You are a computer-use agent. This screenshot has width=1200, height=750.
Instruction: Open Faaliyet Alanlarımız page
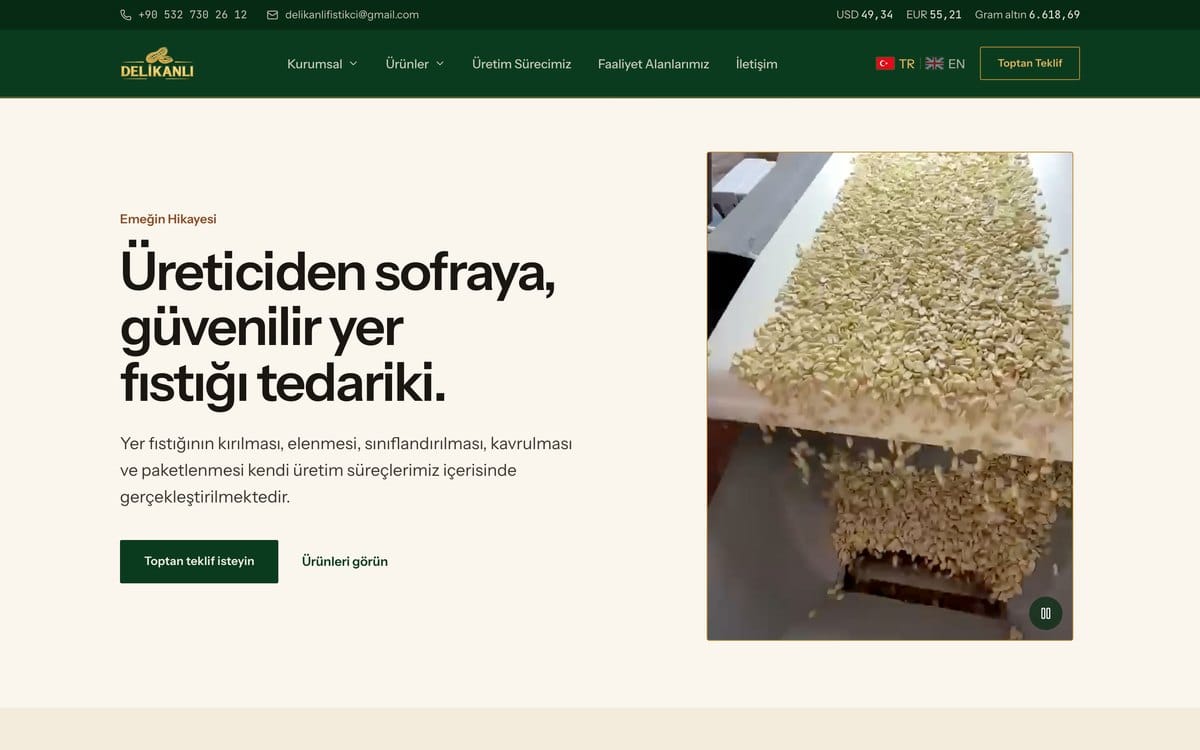pyautogui.click(x=653, y=64)
